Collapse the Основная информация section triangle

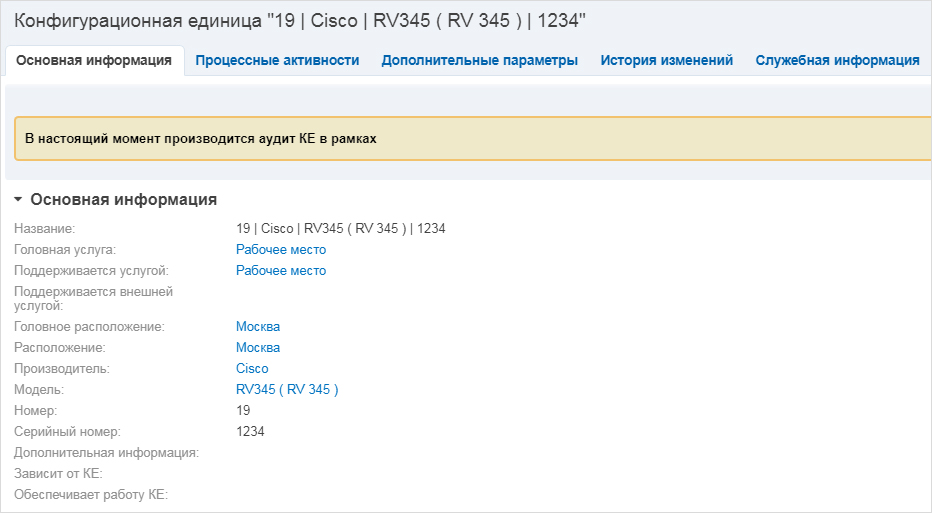[x=18, y=200]
